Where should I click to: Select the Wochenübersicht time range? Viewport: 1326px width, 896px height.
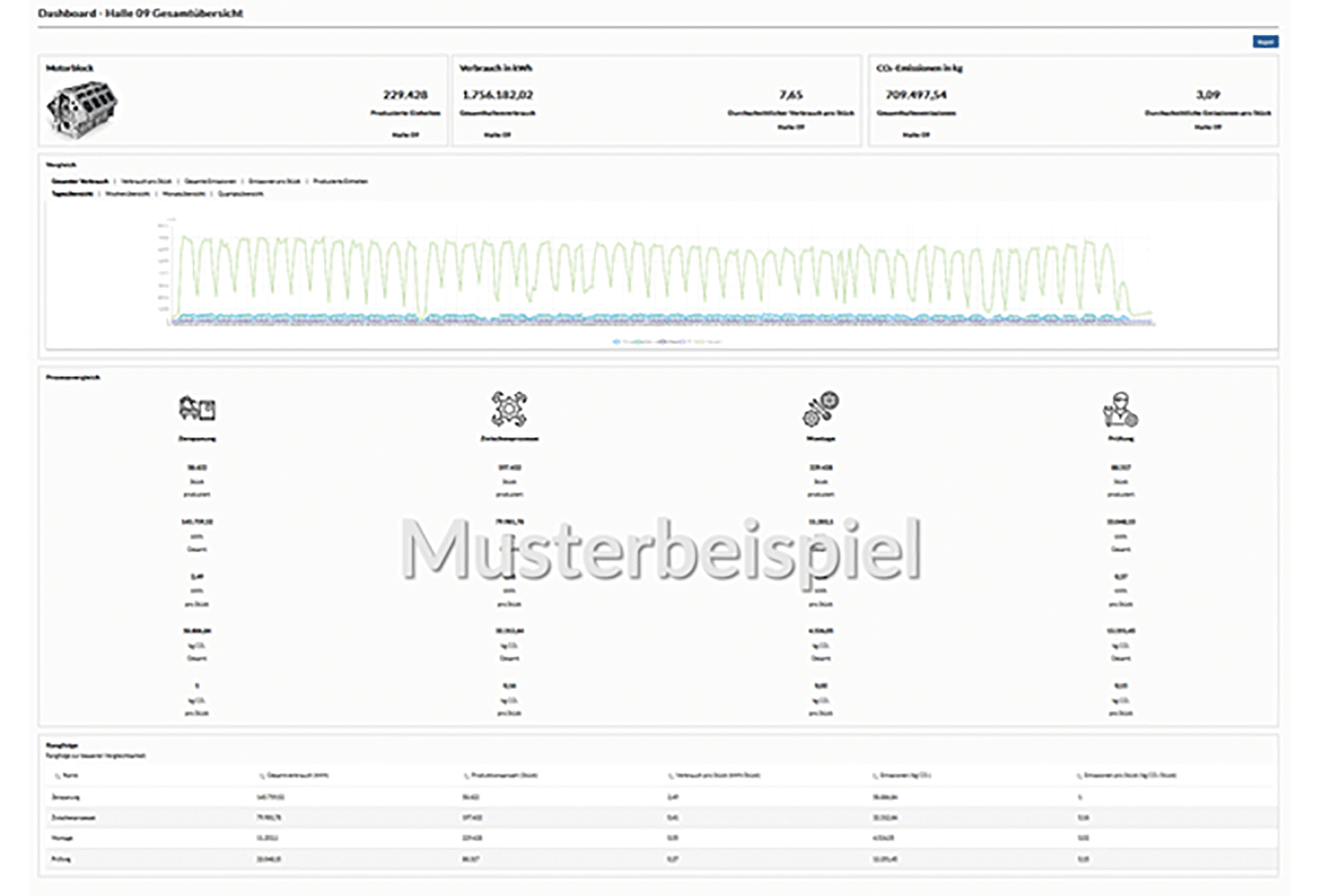click(x=128, y=194)
